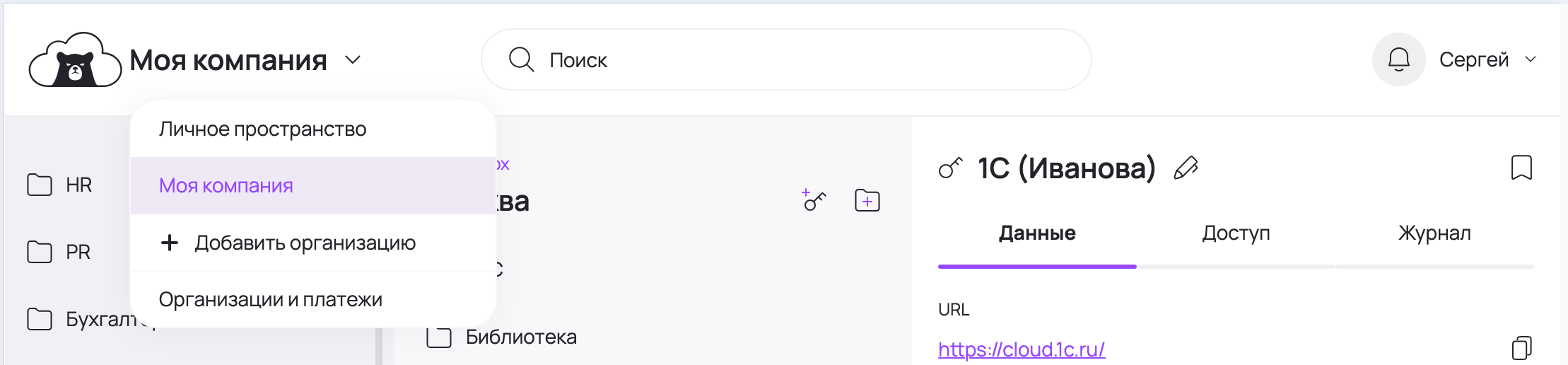Viewport: 1568px width, 365px height.
Task: Switch to the Доступ tab
Action: click(1236, 233)
